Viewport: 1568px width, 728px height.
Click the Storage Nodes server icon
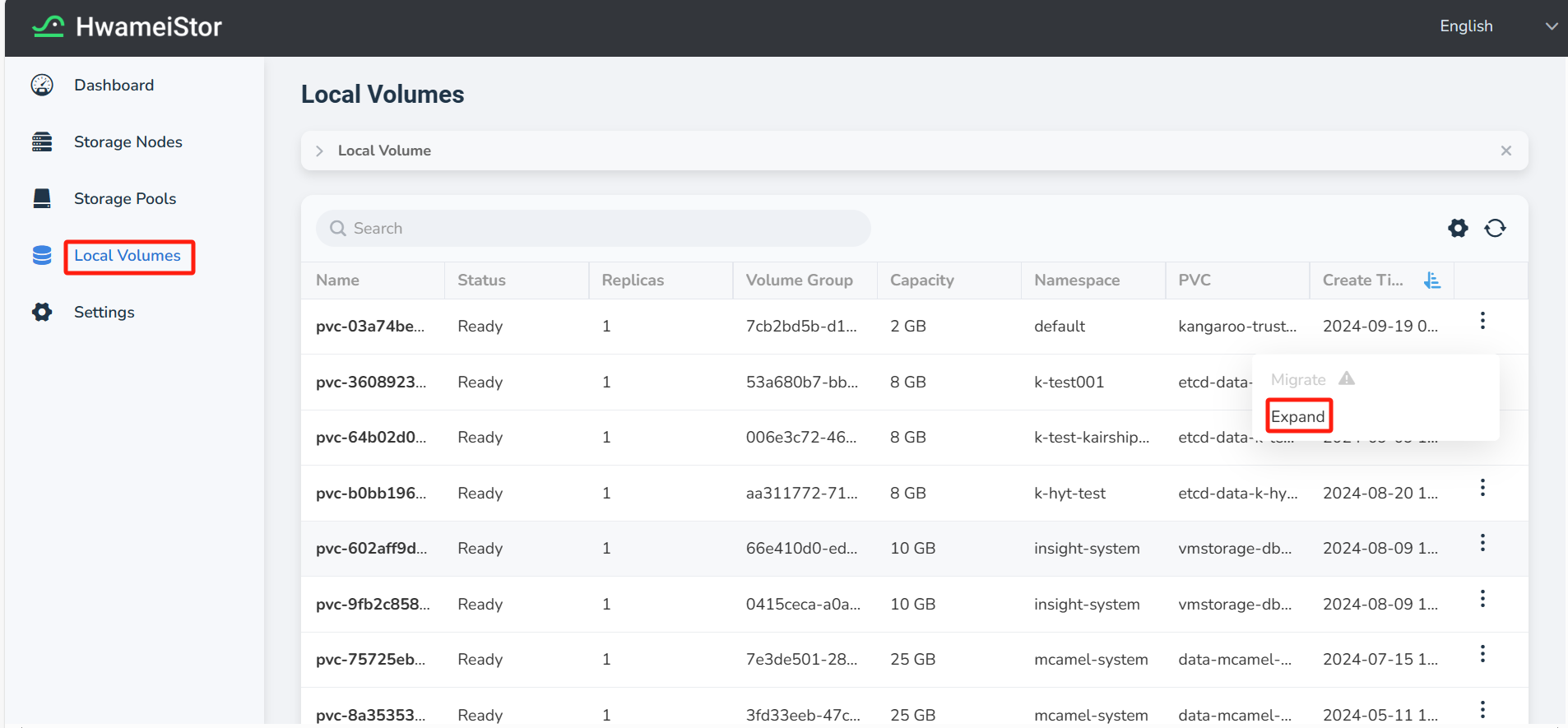click(42, 141)
